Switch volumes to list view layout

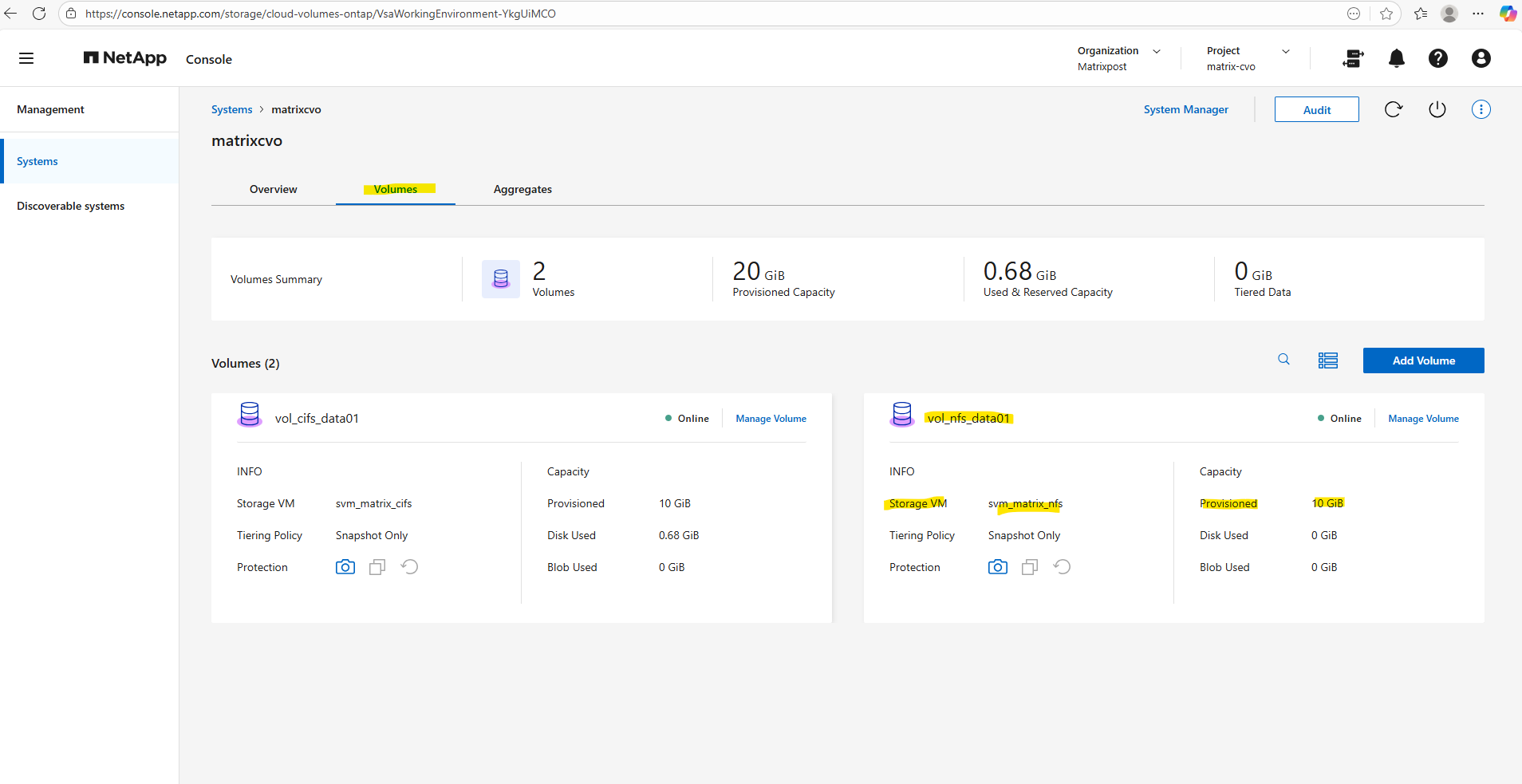coord(1327,360)
